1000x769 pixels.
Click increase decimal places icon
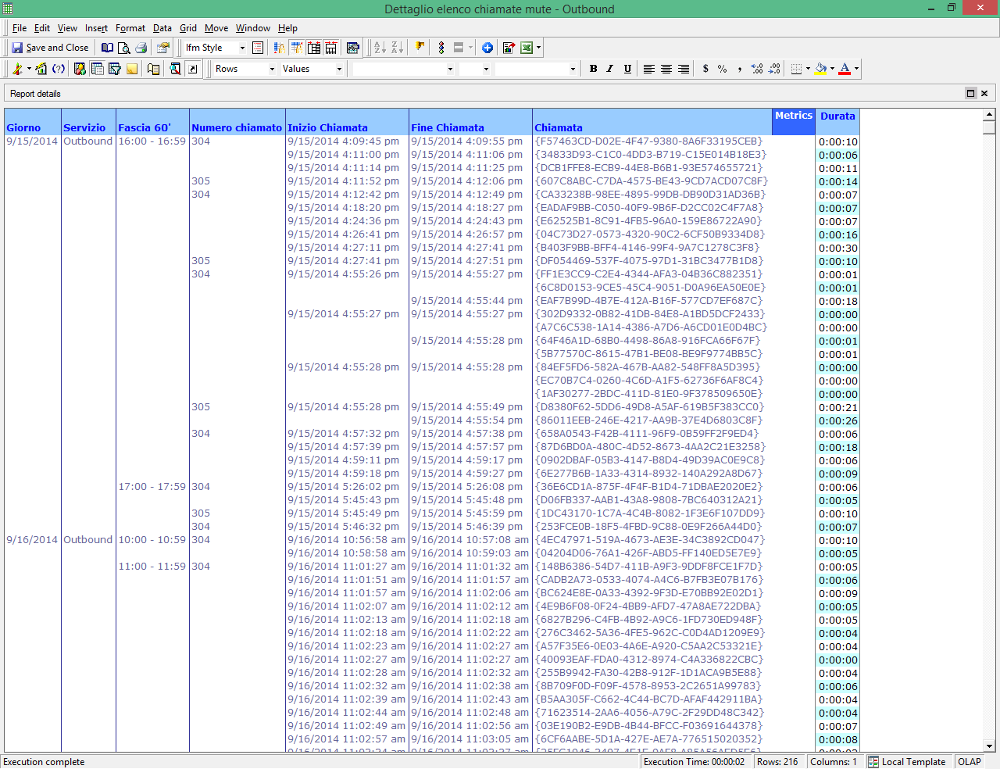point(757,69)
